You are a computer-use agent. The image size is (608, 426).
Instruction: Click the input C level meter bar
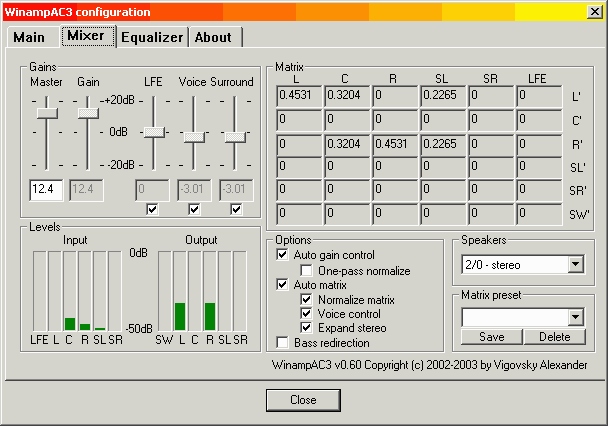pyautogui.click(x=70, y=291)
